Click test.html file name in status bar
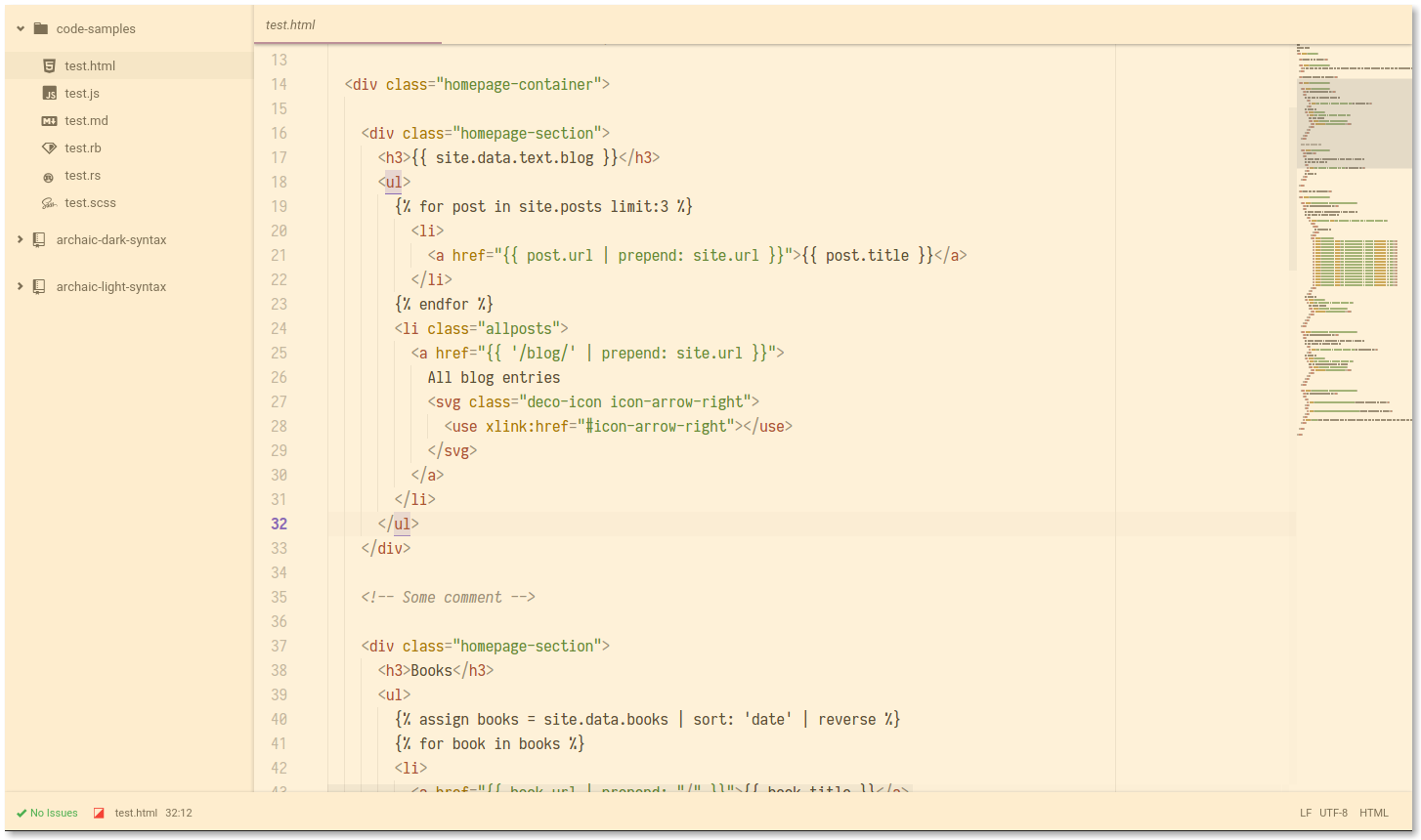The image size is (1421, 840). coord(136,813)
